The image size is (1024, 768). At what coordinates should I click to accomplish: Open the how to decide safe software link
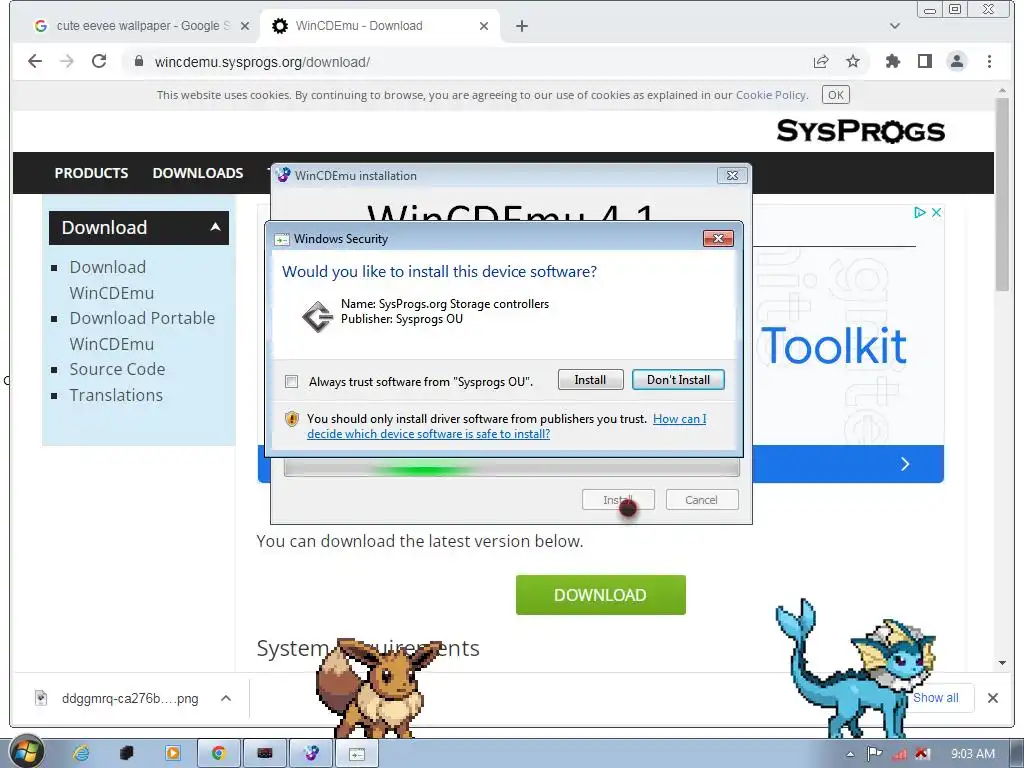[507, 426]
